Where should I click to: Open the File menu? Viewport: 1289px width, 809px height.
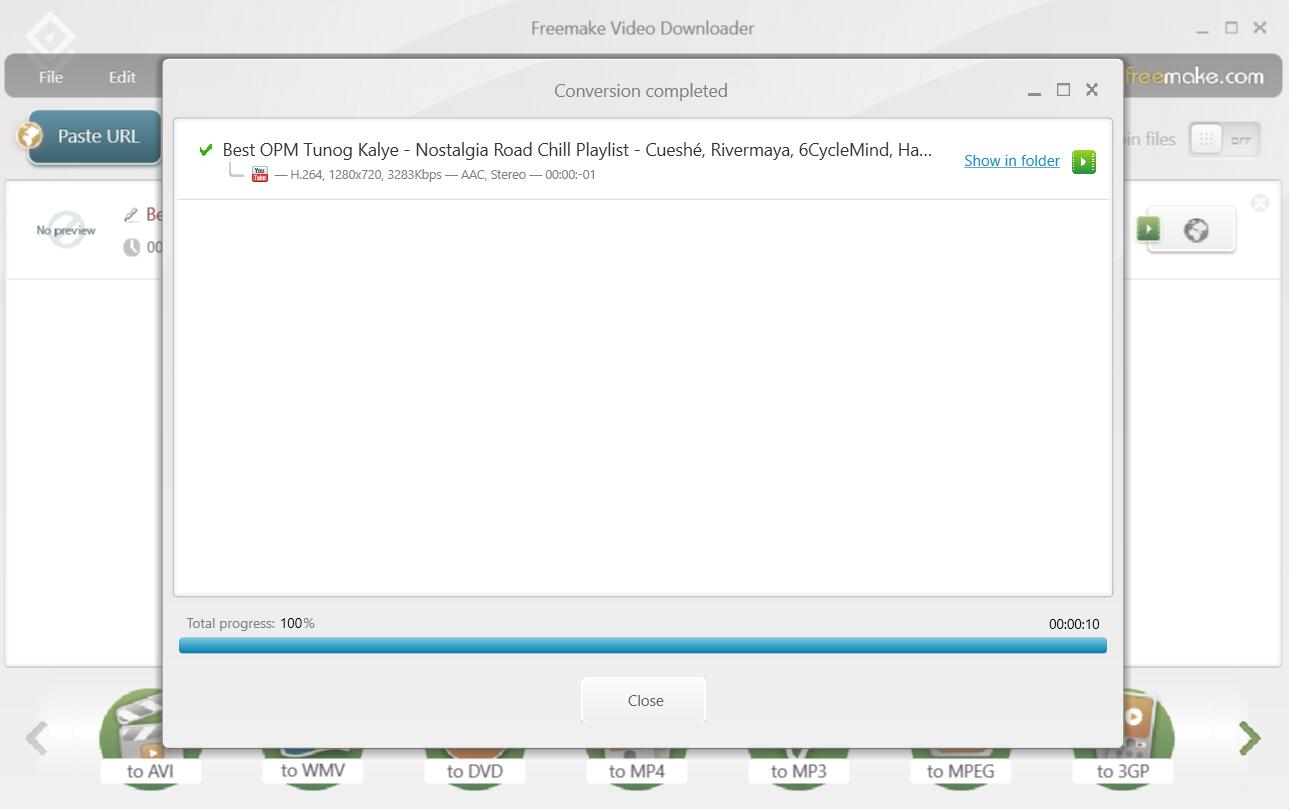(49, 76)
